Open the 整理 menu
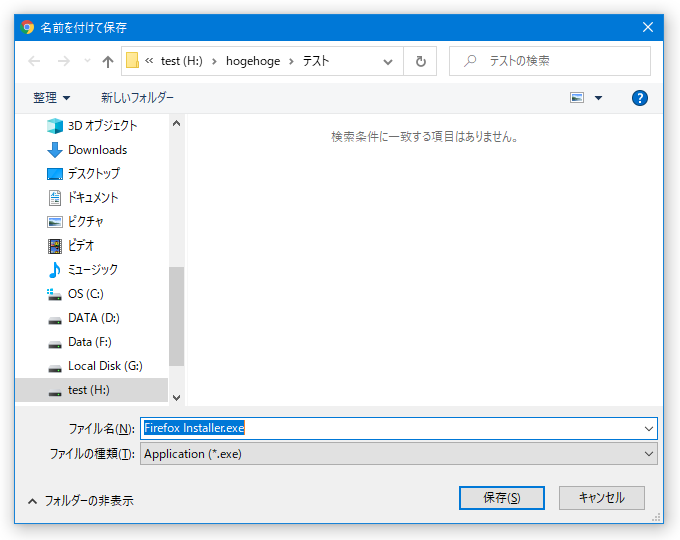The height and width of the screenshot is (540, 680). tap(52, 98)
